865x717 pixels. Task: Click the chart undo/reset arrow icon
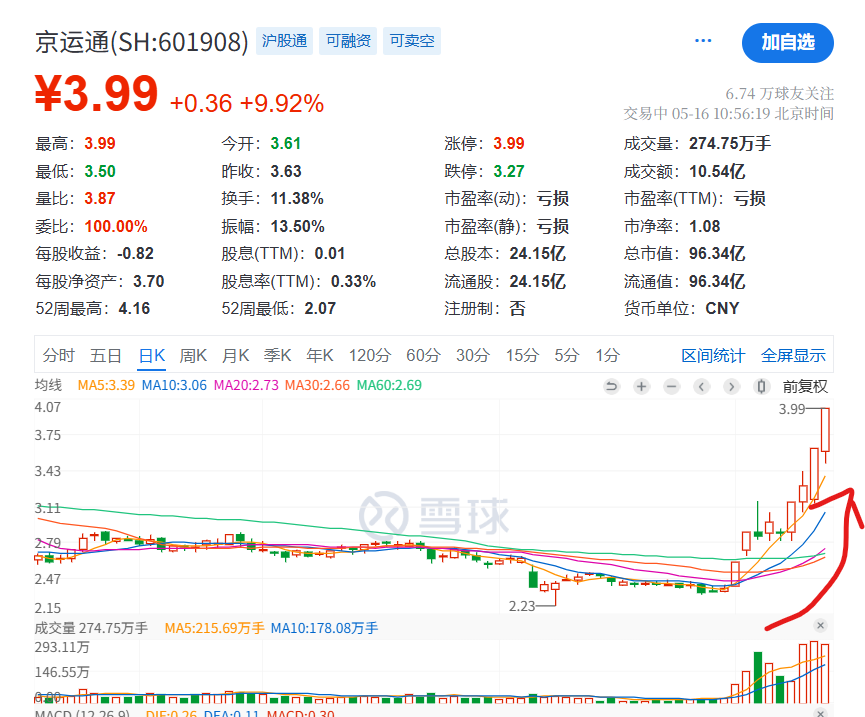[611, 387]
